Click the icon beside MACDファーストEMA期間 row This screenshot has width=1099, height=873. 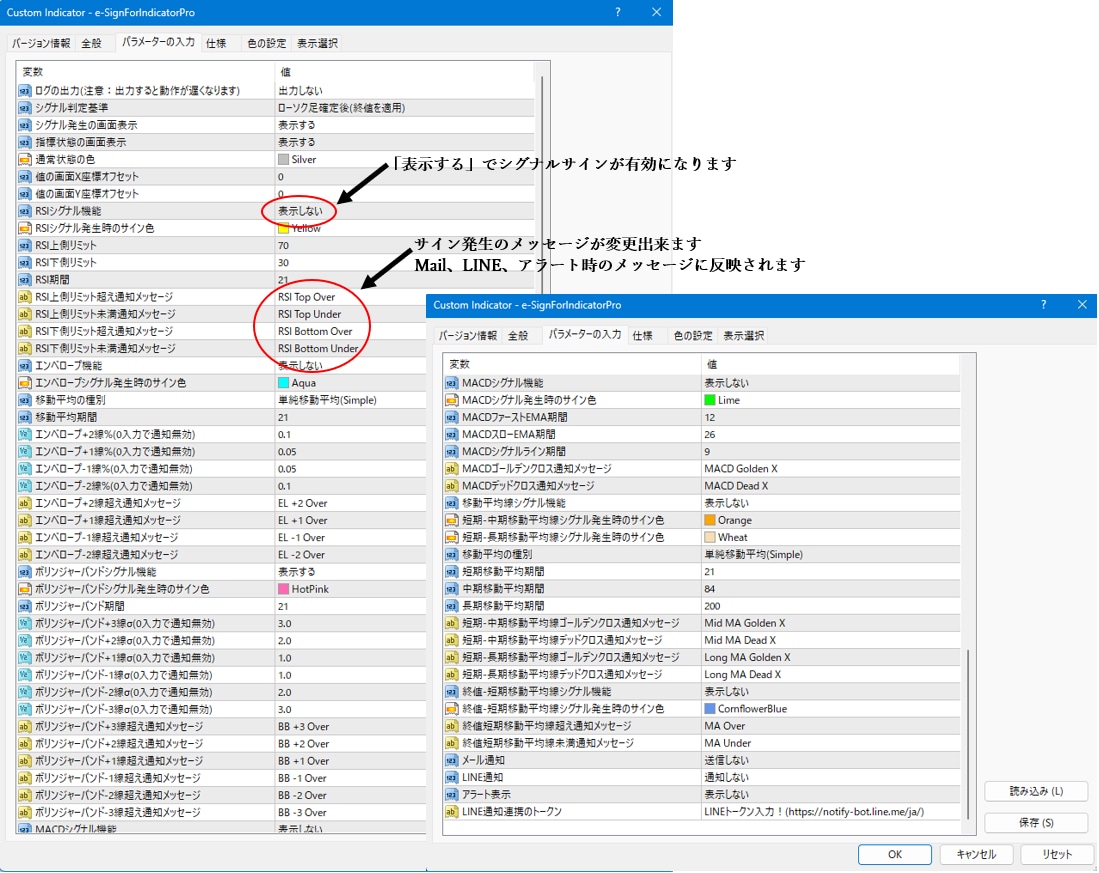(x=451, y=417)
